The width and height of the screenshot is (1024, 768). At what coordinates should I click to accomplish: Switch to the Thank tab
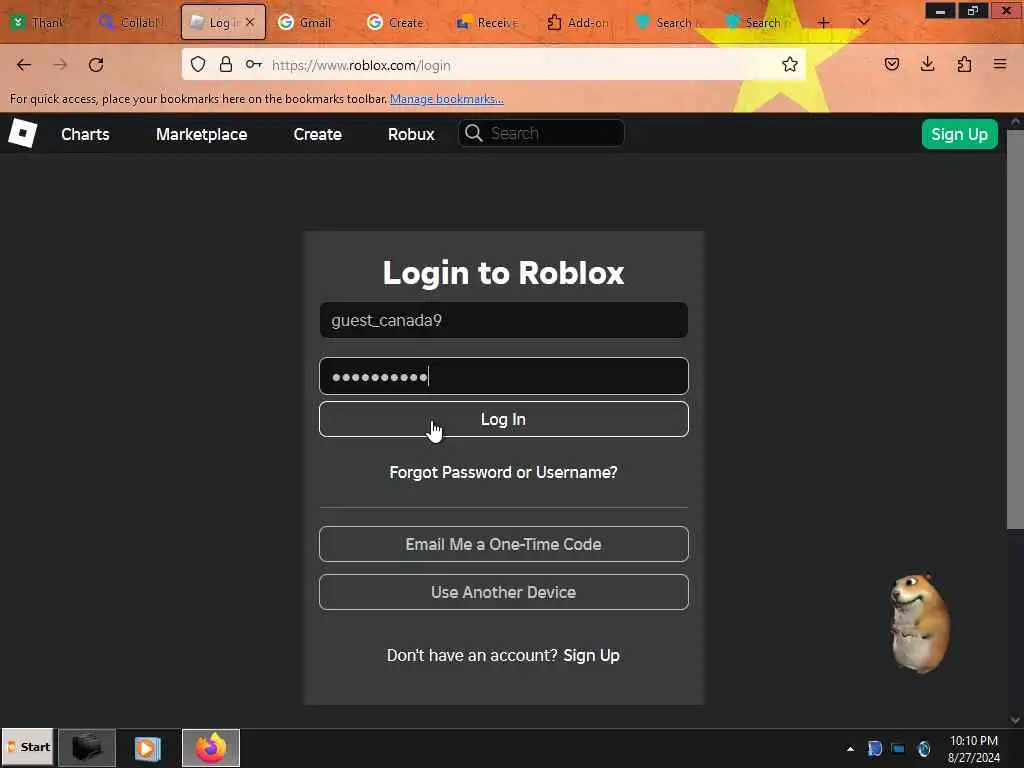point(39,22)
